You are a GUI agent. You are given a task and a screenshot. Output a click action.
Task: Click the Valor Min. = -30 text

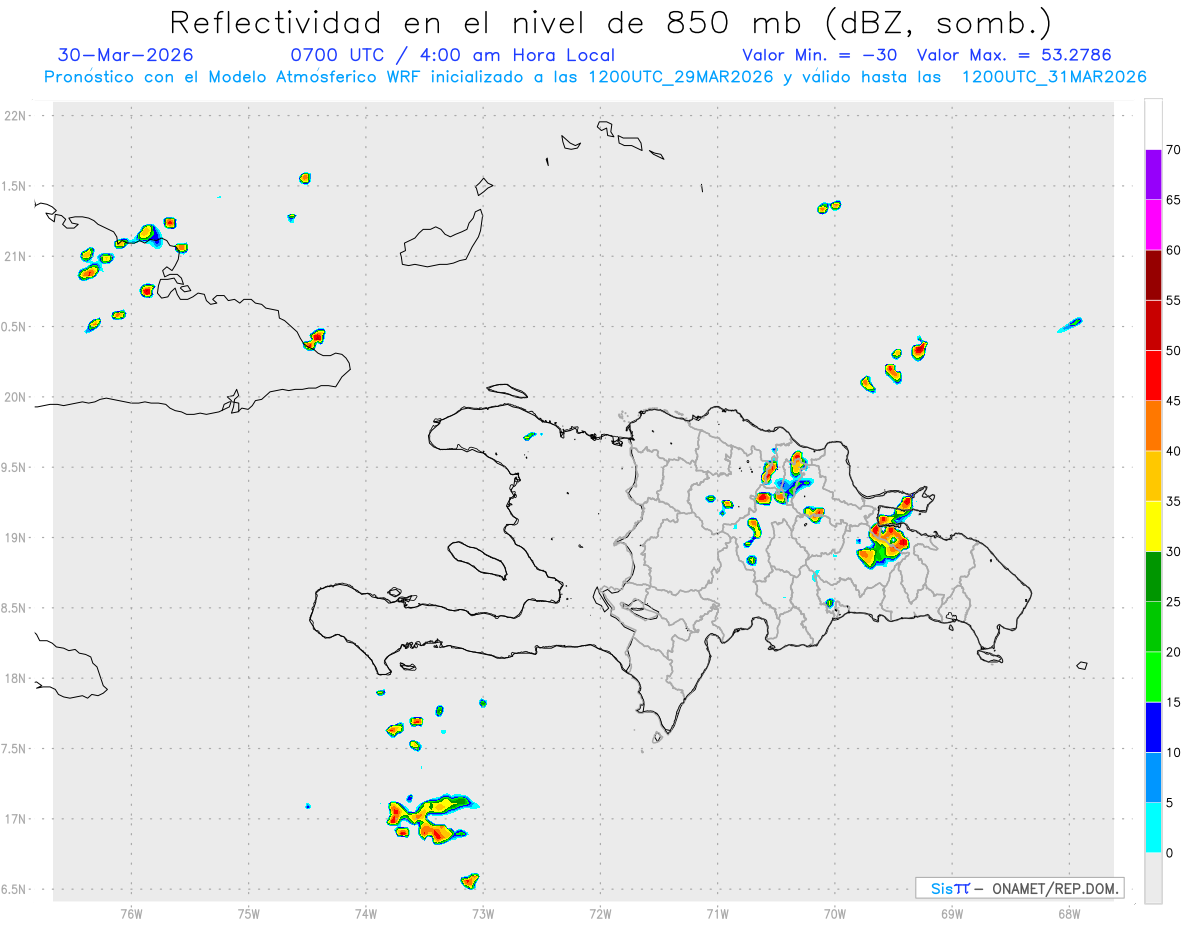pos(819,55)
